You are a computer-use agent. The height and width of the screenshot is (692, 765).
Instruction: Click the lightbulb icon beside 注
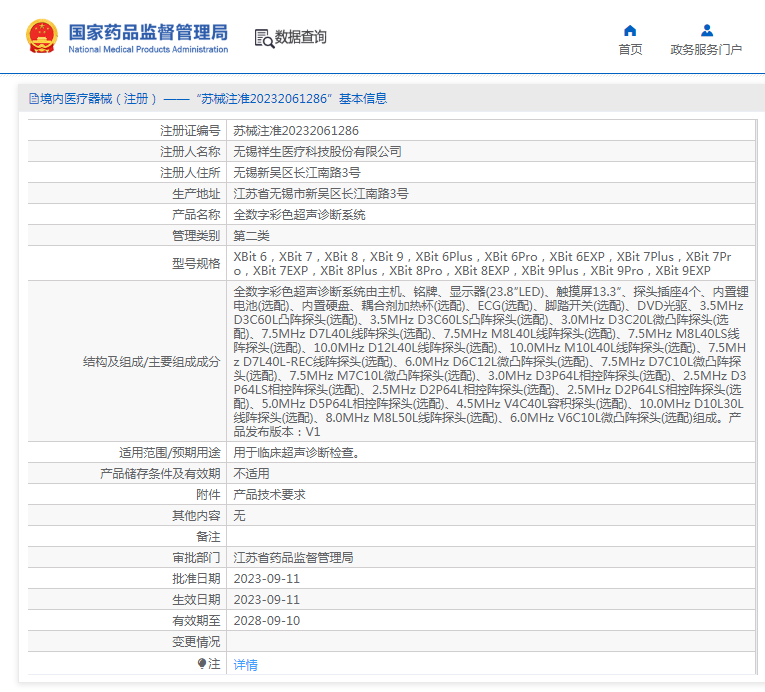(202, 663)
